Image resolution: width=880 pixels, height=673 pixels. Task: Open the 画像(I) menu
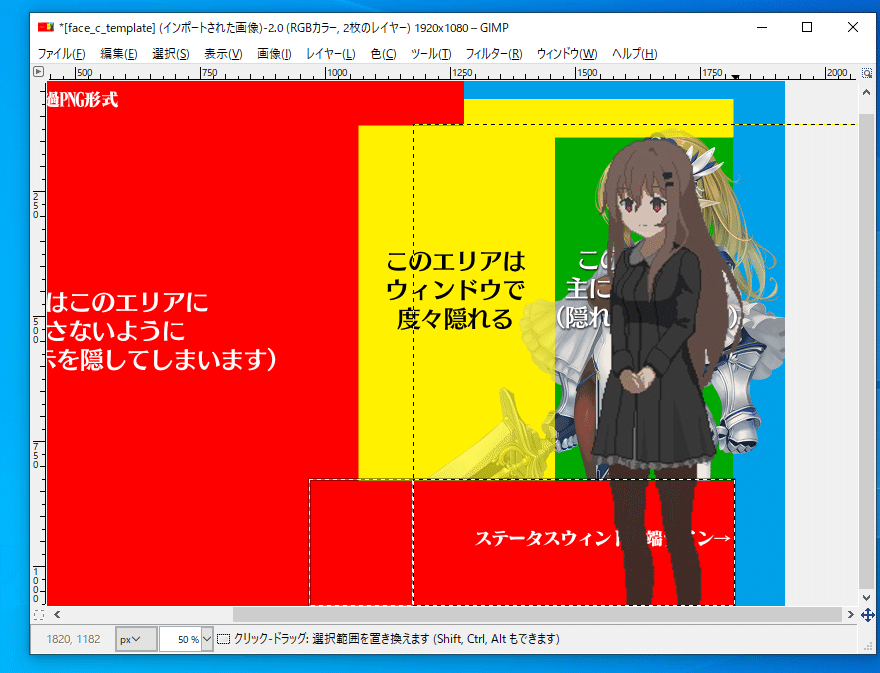tap(274, 54)
